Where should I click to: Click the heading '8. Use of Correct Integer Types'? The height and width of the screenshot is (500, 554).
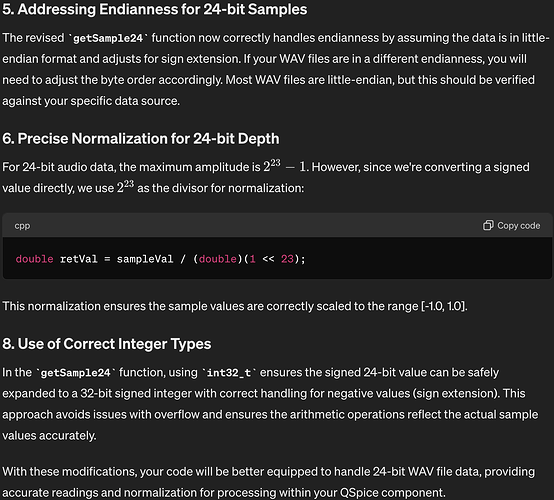(x=107, y=344)
